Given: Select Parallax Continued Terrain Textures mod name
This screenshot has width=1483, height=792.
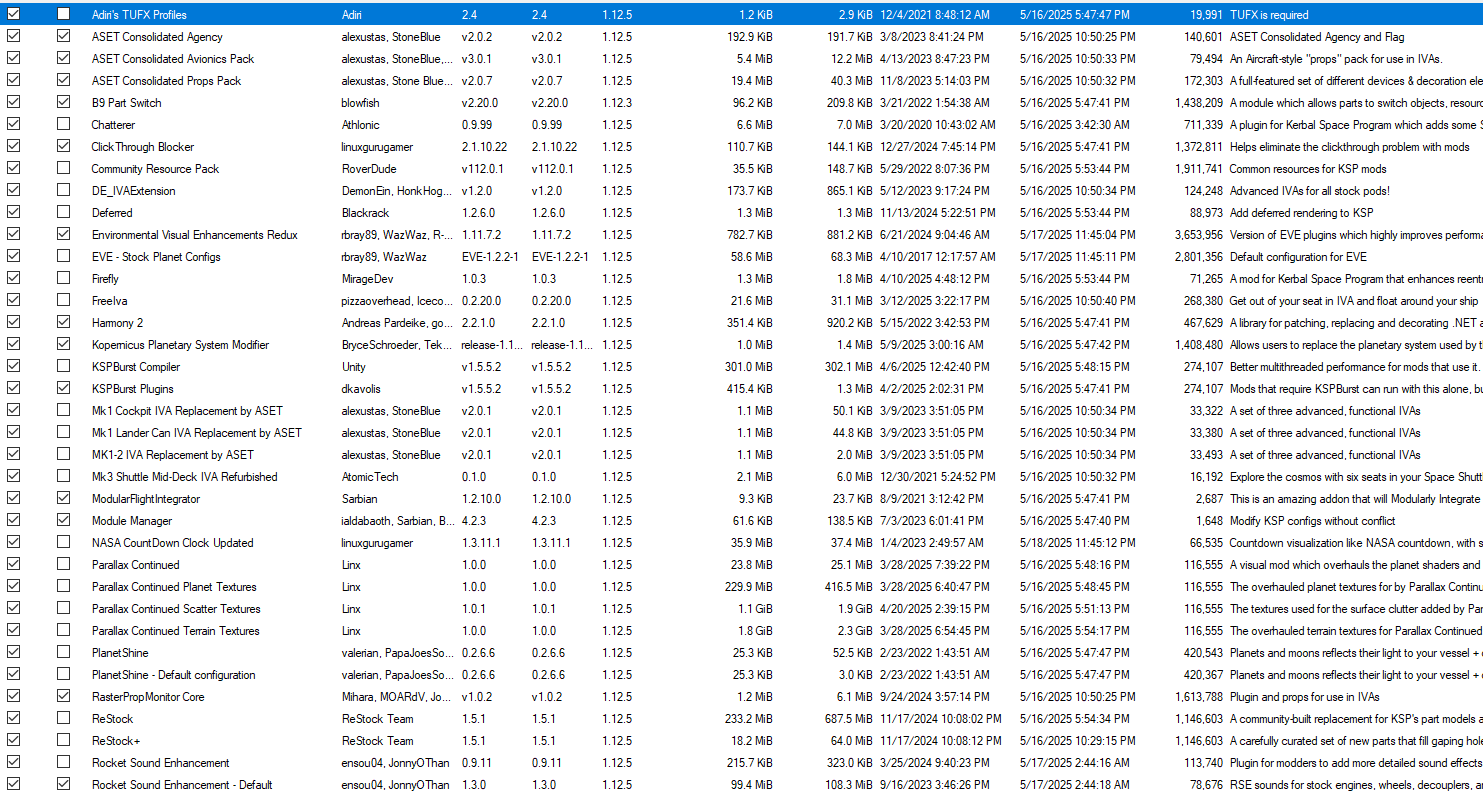Looking at the screenshot, I should click(x=175, y=631).
